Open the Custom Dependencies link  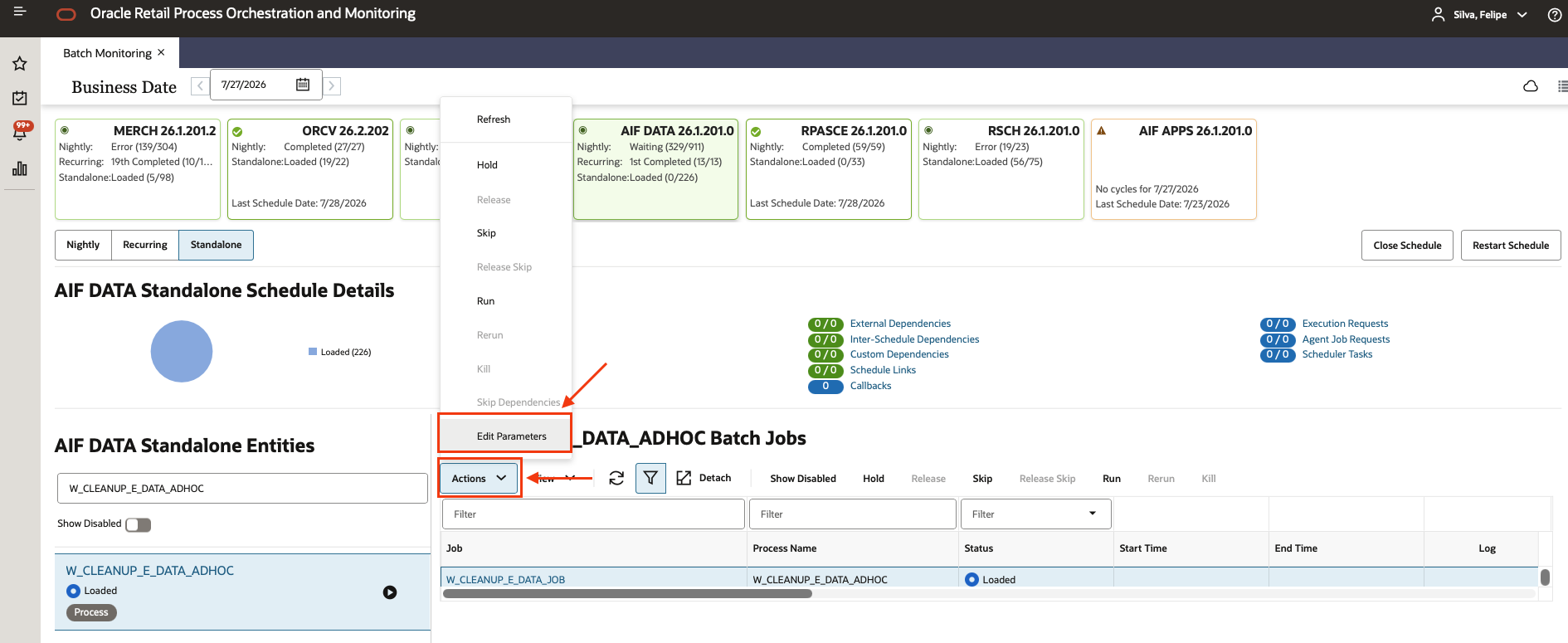[899, 354]
